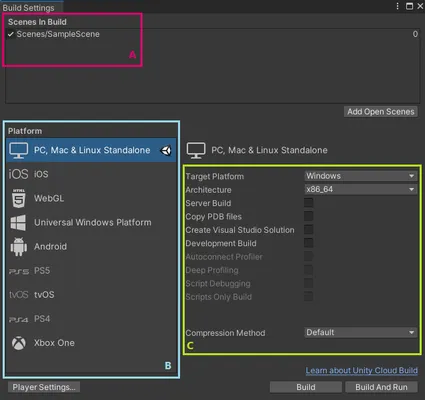The height and width of the screenshot is (400, 425).
Task: Select iOS in the Platform list
Action: pyautogui.click(x=91, y=174)
